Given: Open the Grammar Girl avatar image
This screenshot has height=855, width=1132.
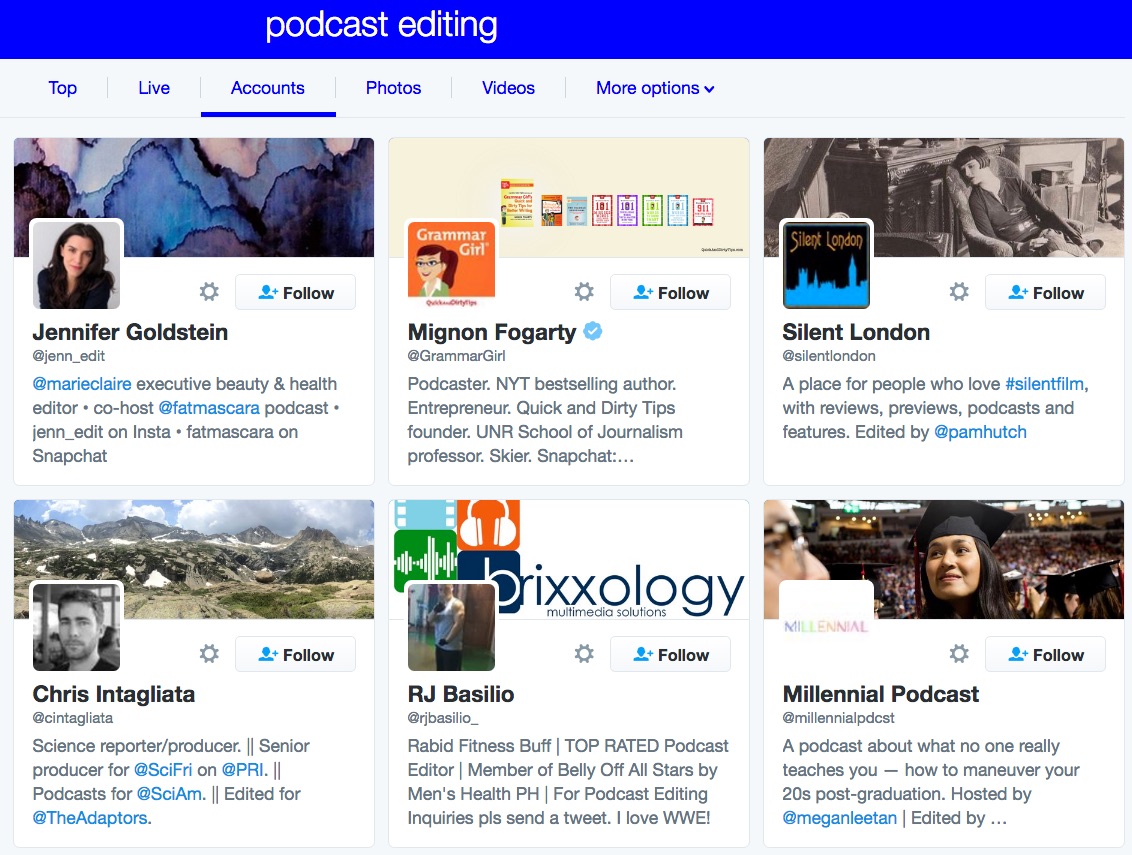Looking at the screenshot, I should click(x=451, y=265).
